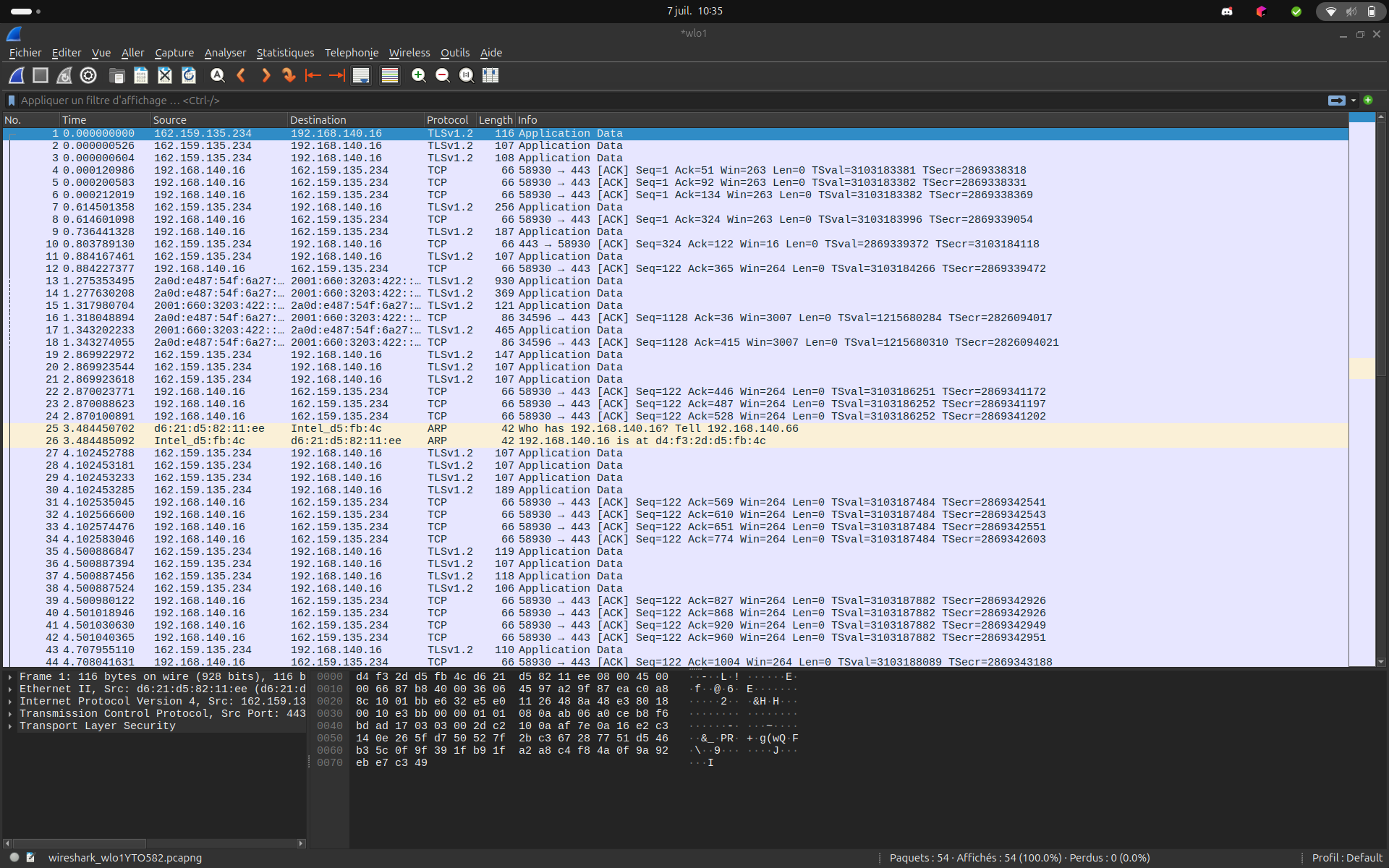Sort by the Info column header
The image size is (1389, 868).
click(x=932, y=120)
